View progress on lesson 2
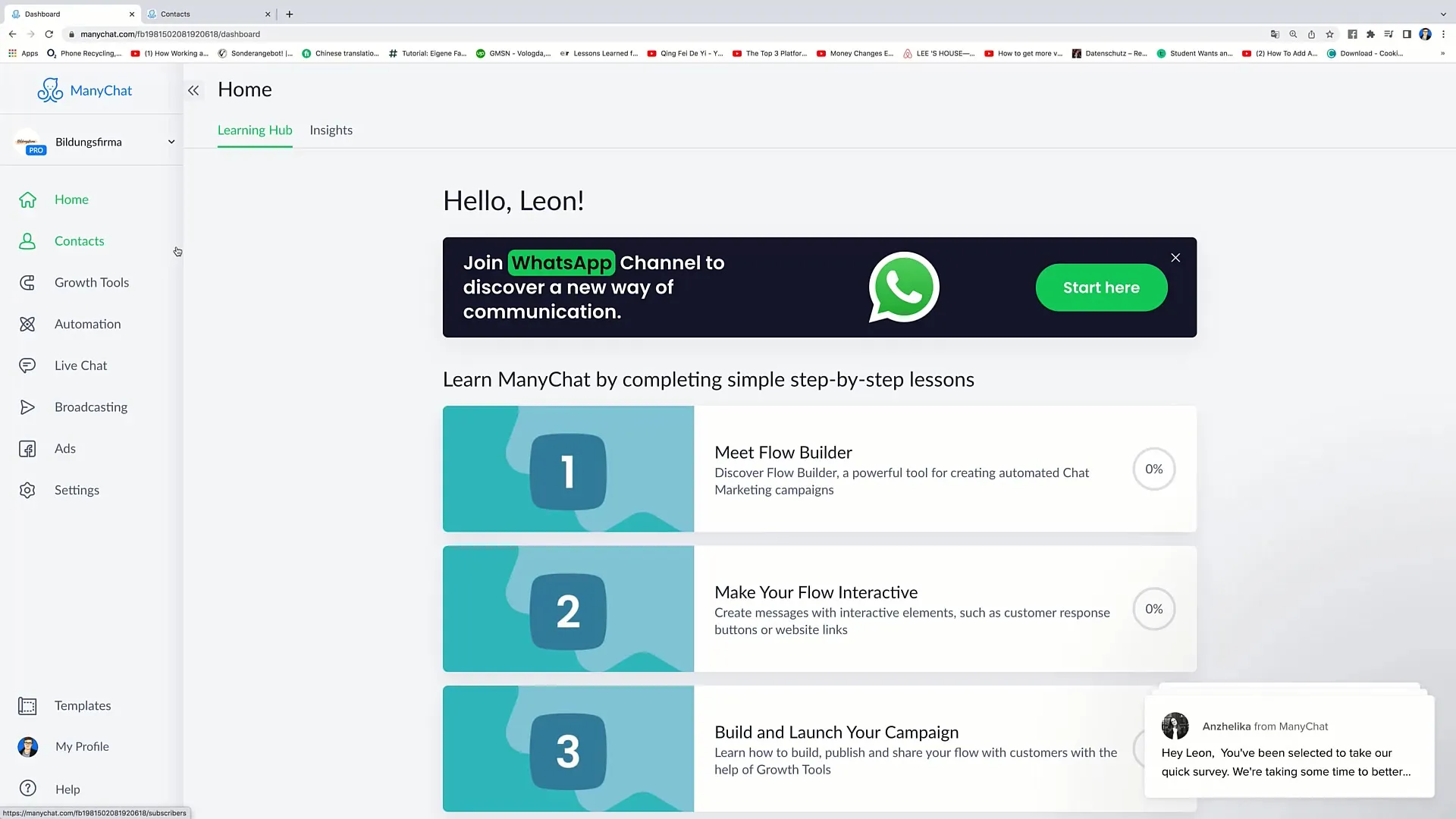Screen dimensions: 1456x819 coord(1155,608)
